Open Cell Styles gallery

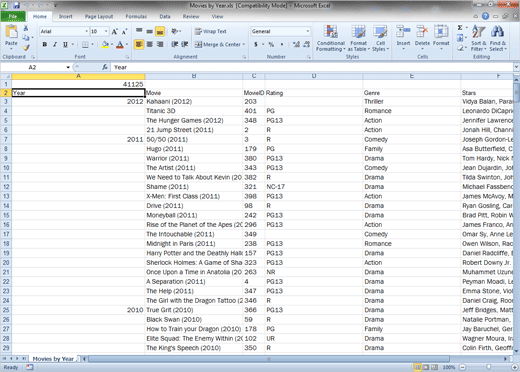coord(380,38)
